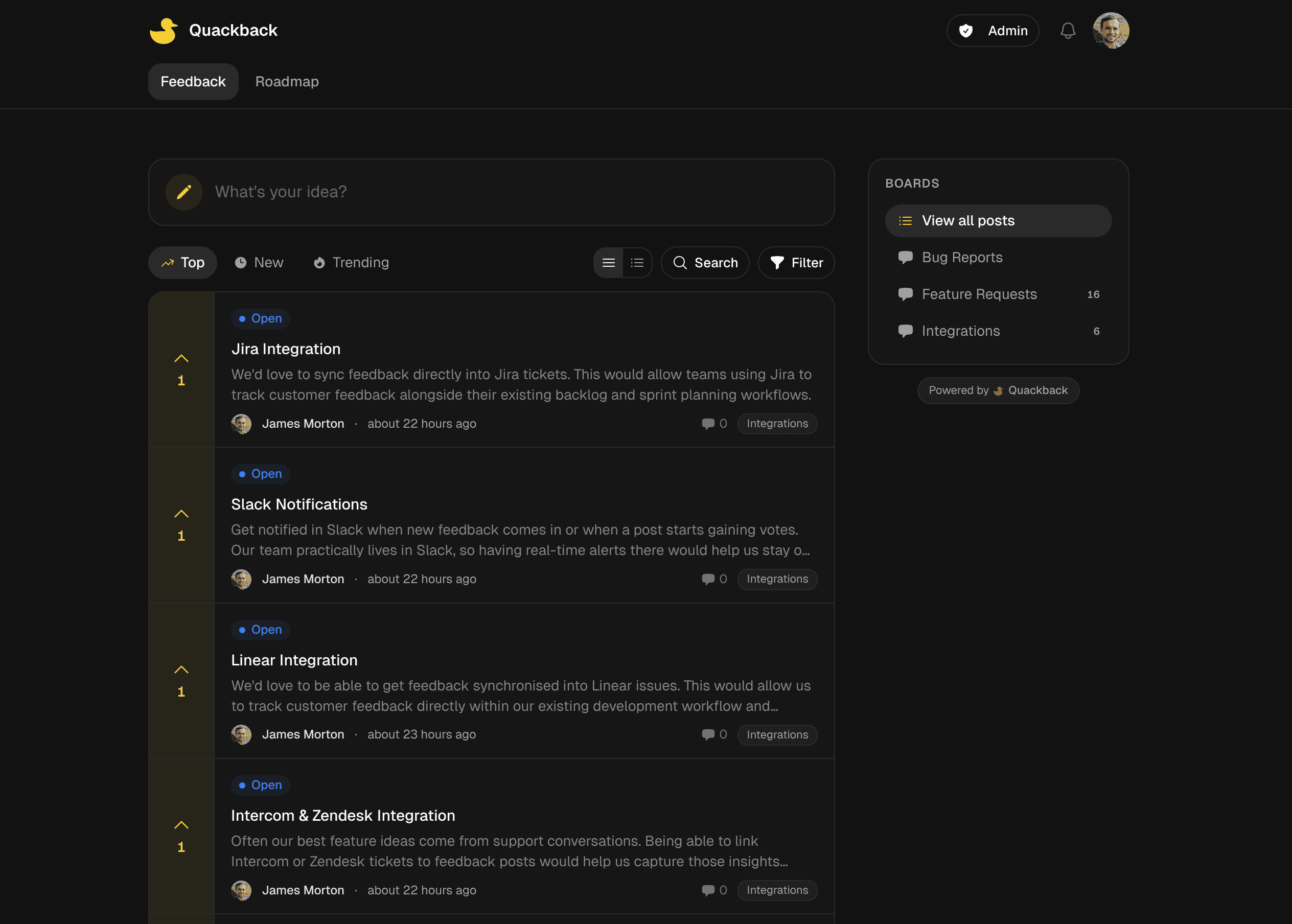Image resolution: width=1292 pixels, height=924 pixels.
Task: Select the Feedback tab
Action: point(193,81)
